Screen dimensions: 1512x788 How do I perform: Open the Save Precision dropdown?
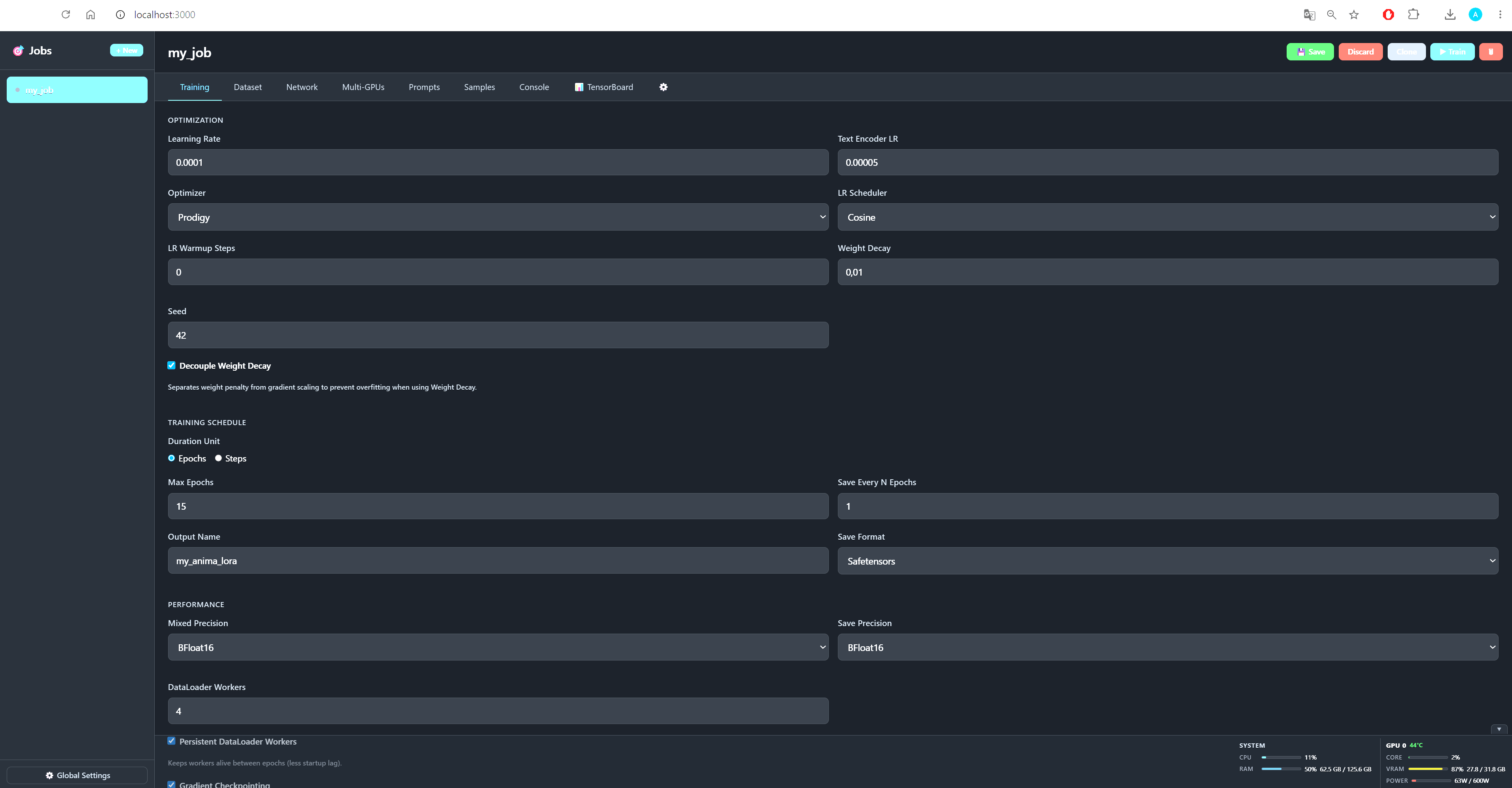[x=1167, y=647]
